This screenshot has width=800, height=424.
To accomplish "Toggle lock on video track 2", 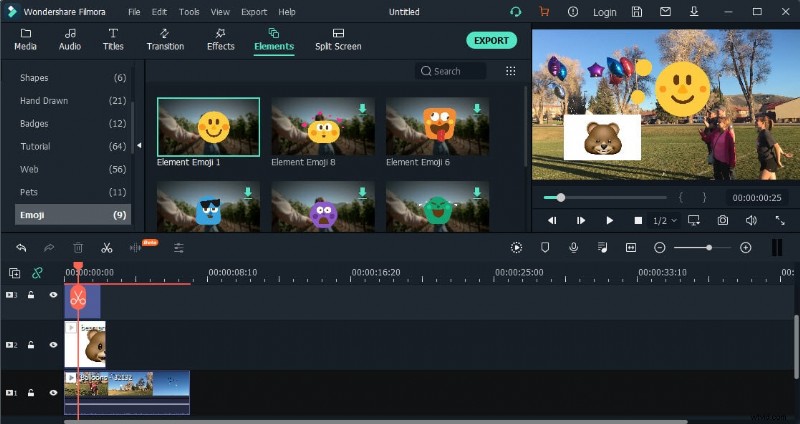I will tap(31, 344).
